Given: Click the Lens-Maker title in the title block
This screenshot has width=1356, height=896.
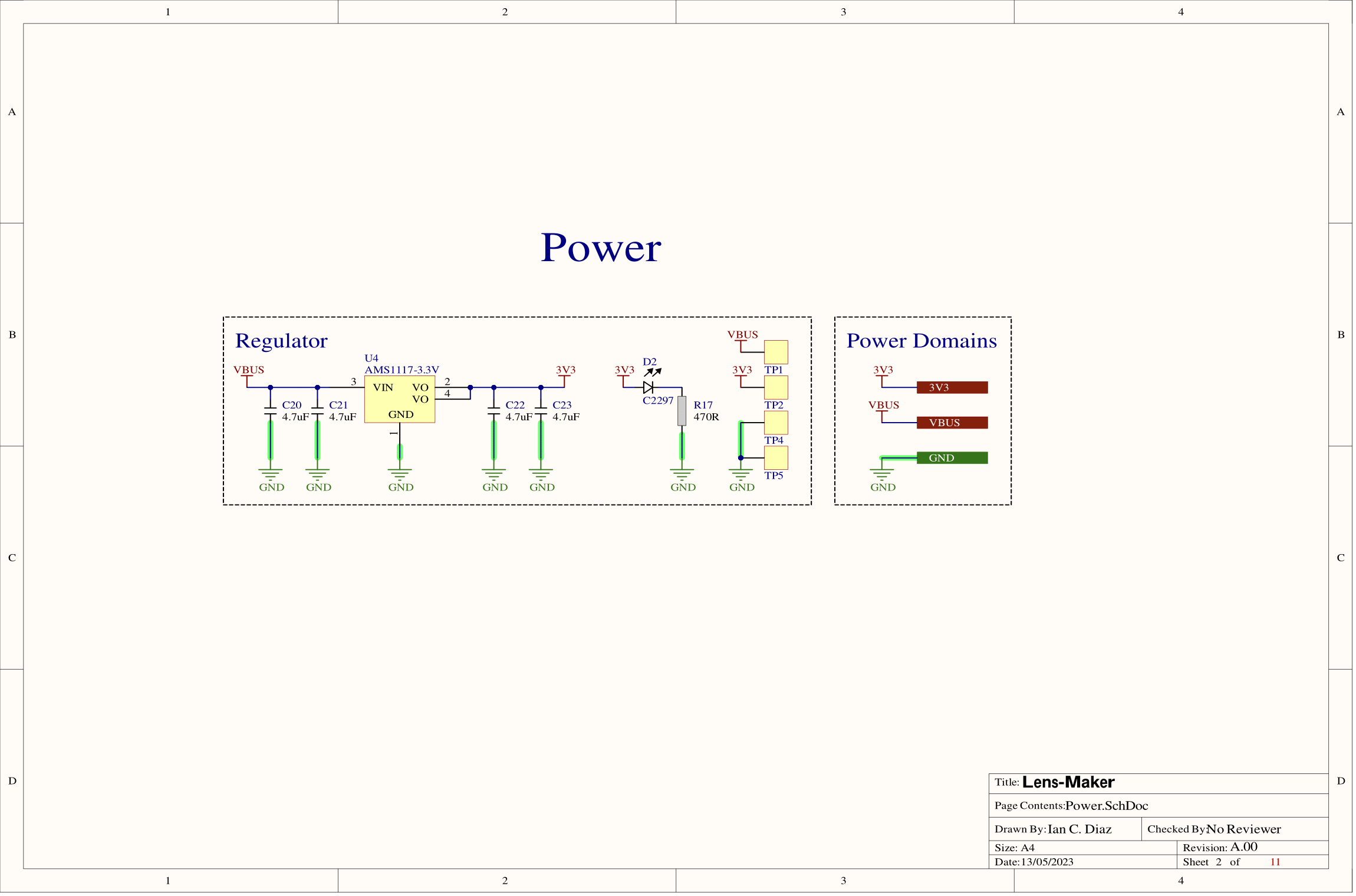Looking at the screenshot, I should tap(1068, 782).
